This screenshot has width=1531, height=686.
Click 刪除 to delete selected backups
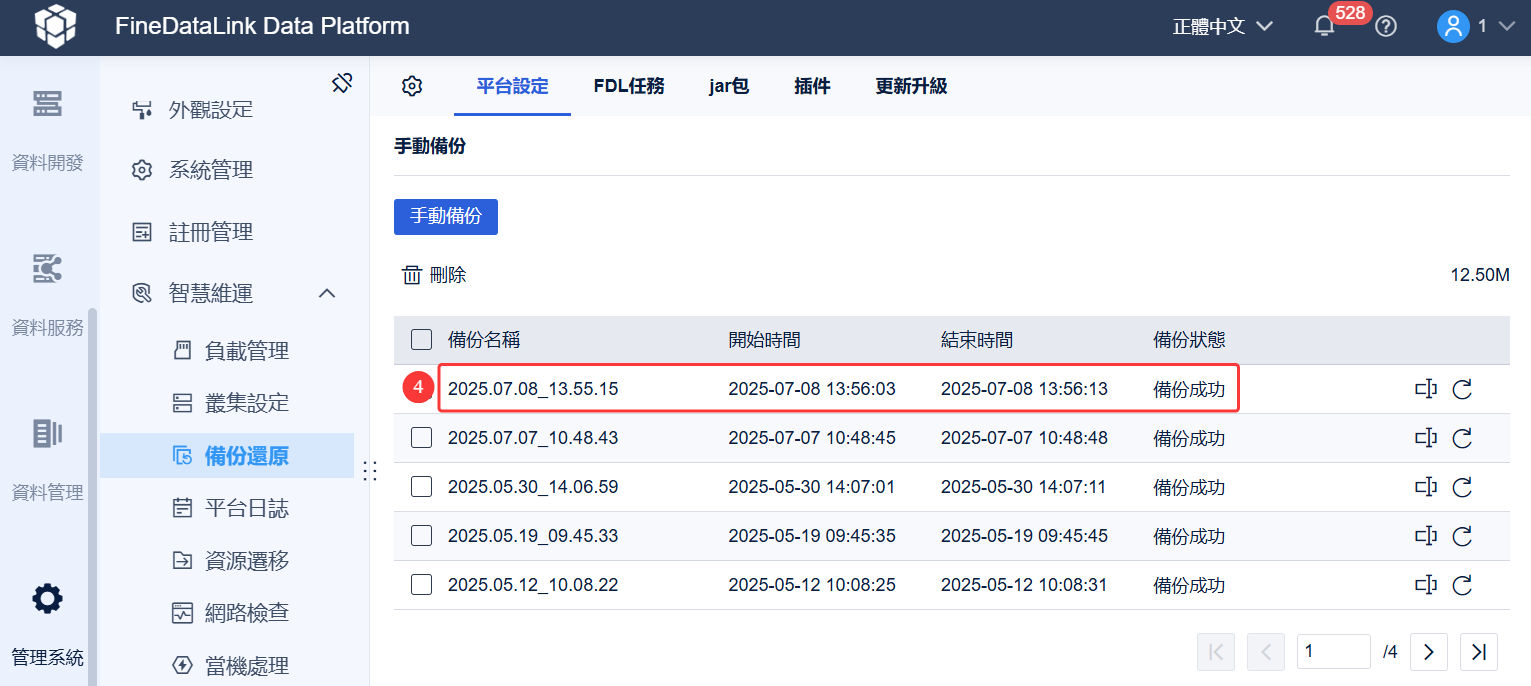pyautogui.click(x=434, y=275)
